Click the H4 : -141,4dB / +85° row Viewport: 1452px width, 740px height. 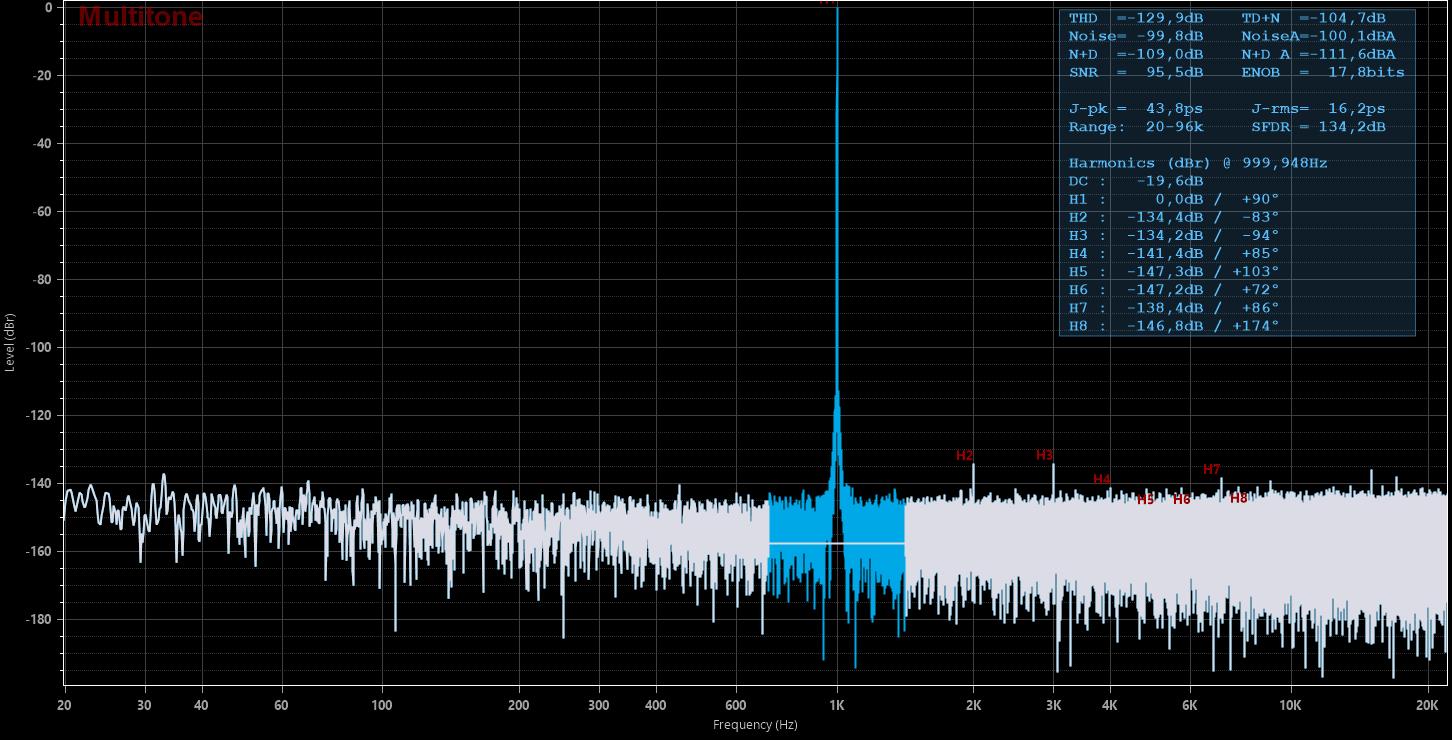[x=1174, y=253]
